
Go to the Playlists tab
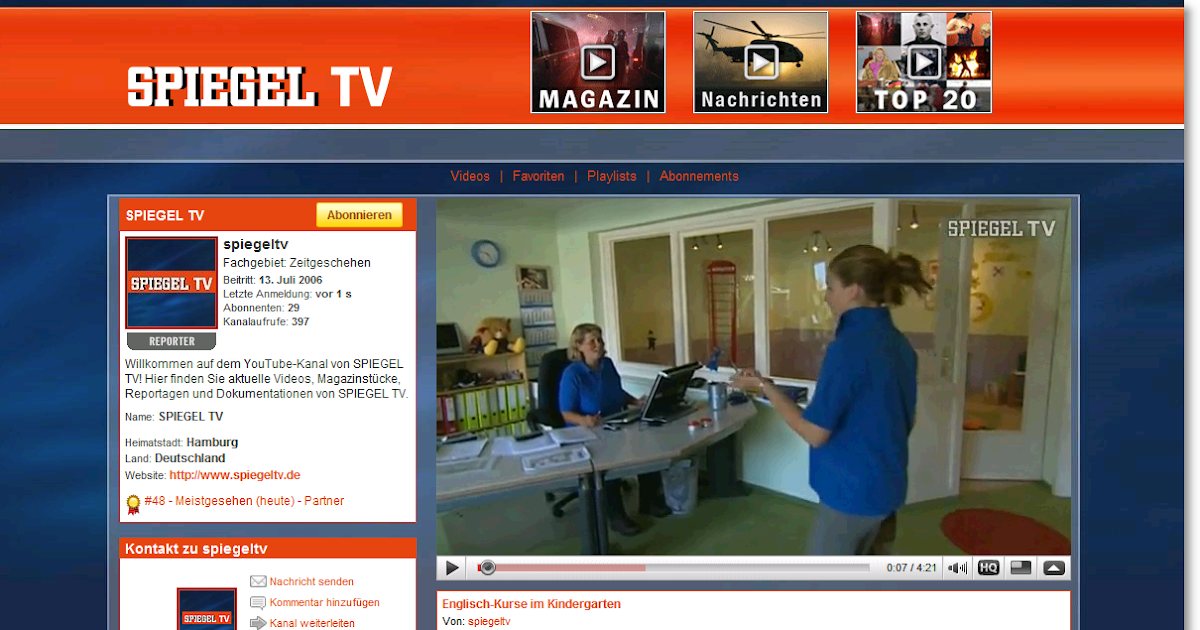click(x=612, y=176)
